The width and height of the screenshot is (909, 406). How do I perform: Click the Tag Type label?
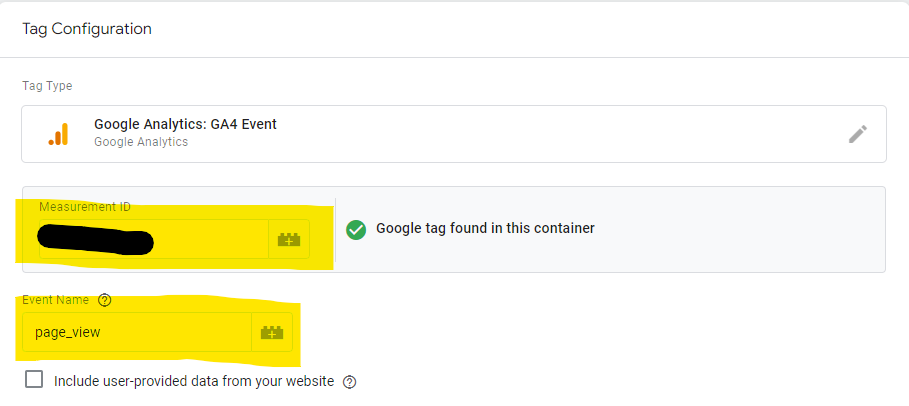click(48, 86)
